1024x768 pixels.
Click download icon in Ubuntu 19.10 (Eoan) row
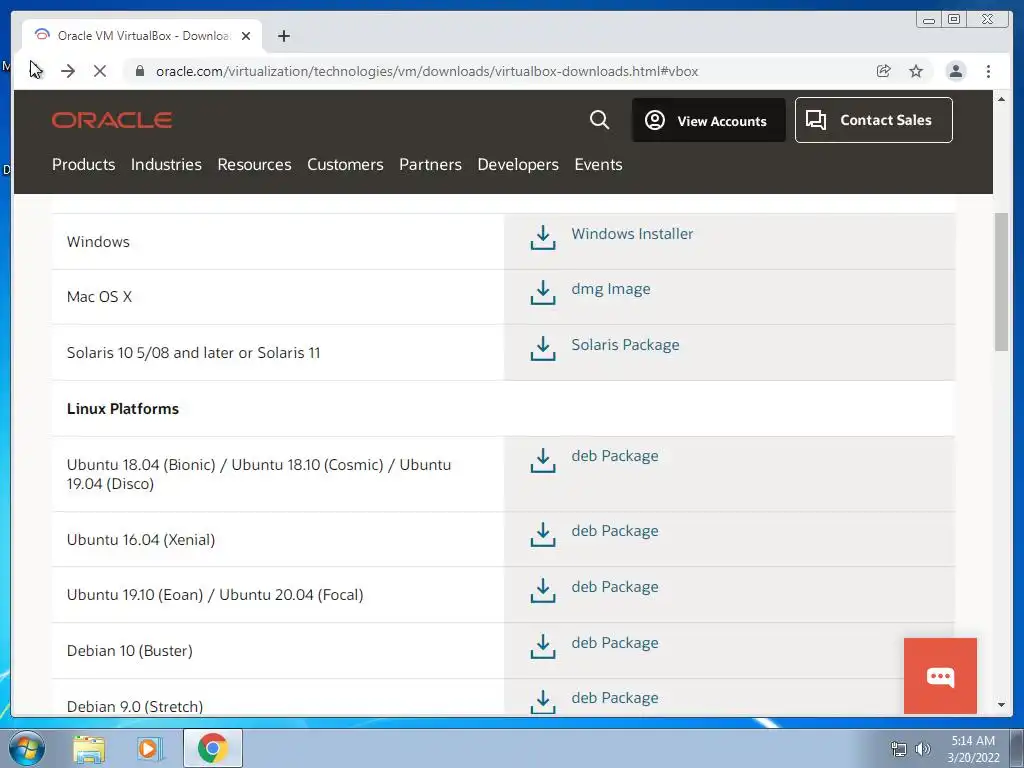point(543,590)
